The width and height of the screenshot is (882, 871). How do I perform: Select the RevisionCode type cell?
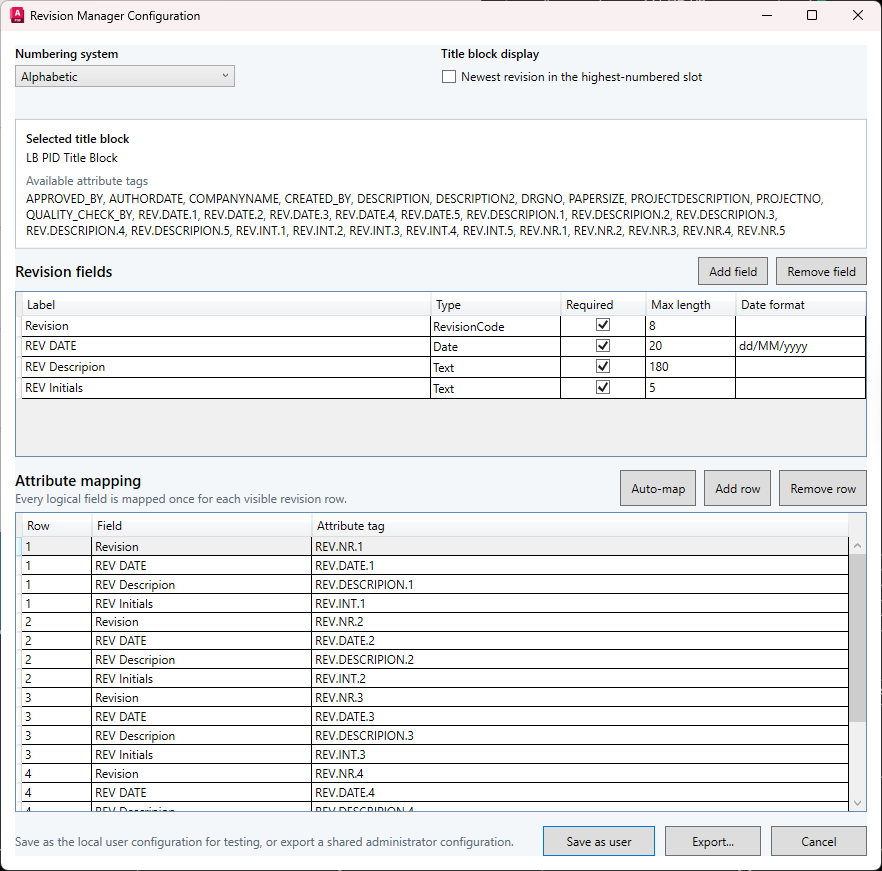495,326
